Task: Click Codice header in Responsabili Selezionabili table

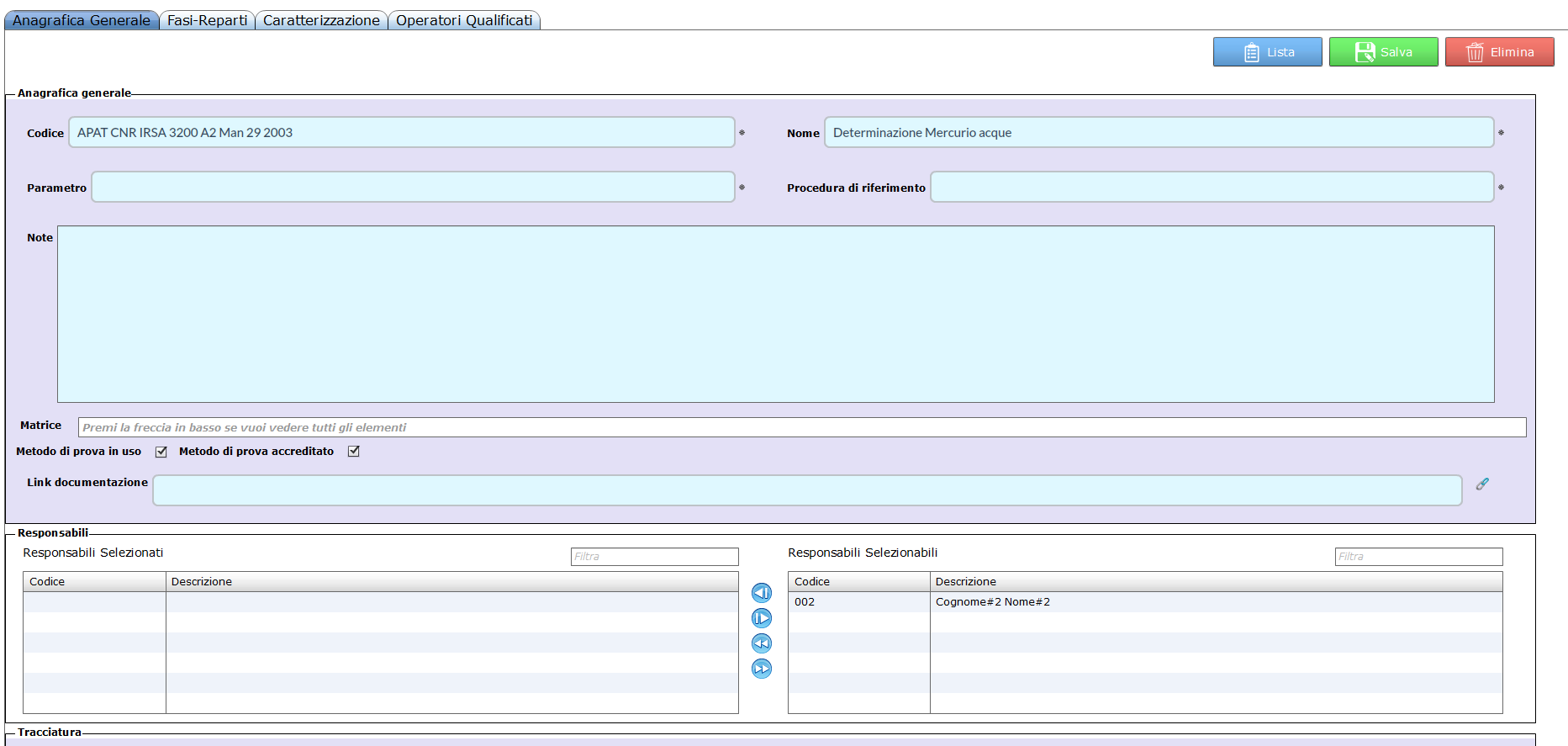Action: 859,582
